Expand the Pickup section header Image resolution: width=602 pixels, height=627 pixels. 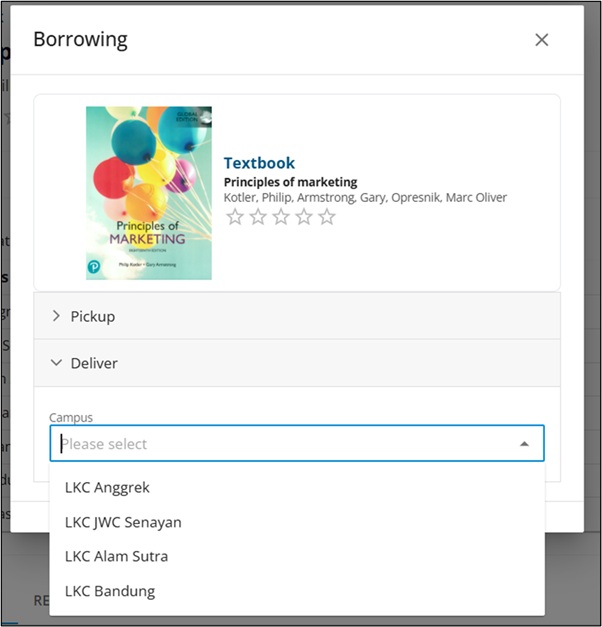pyautogui.click(x=296, y=316)
